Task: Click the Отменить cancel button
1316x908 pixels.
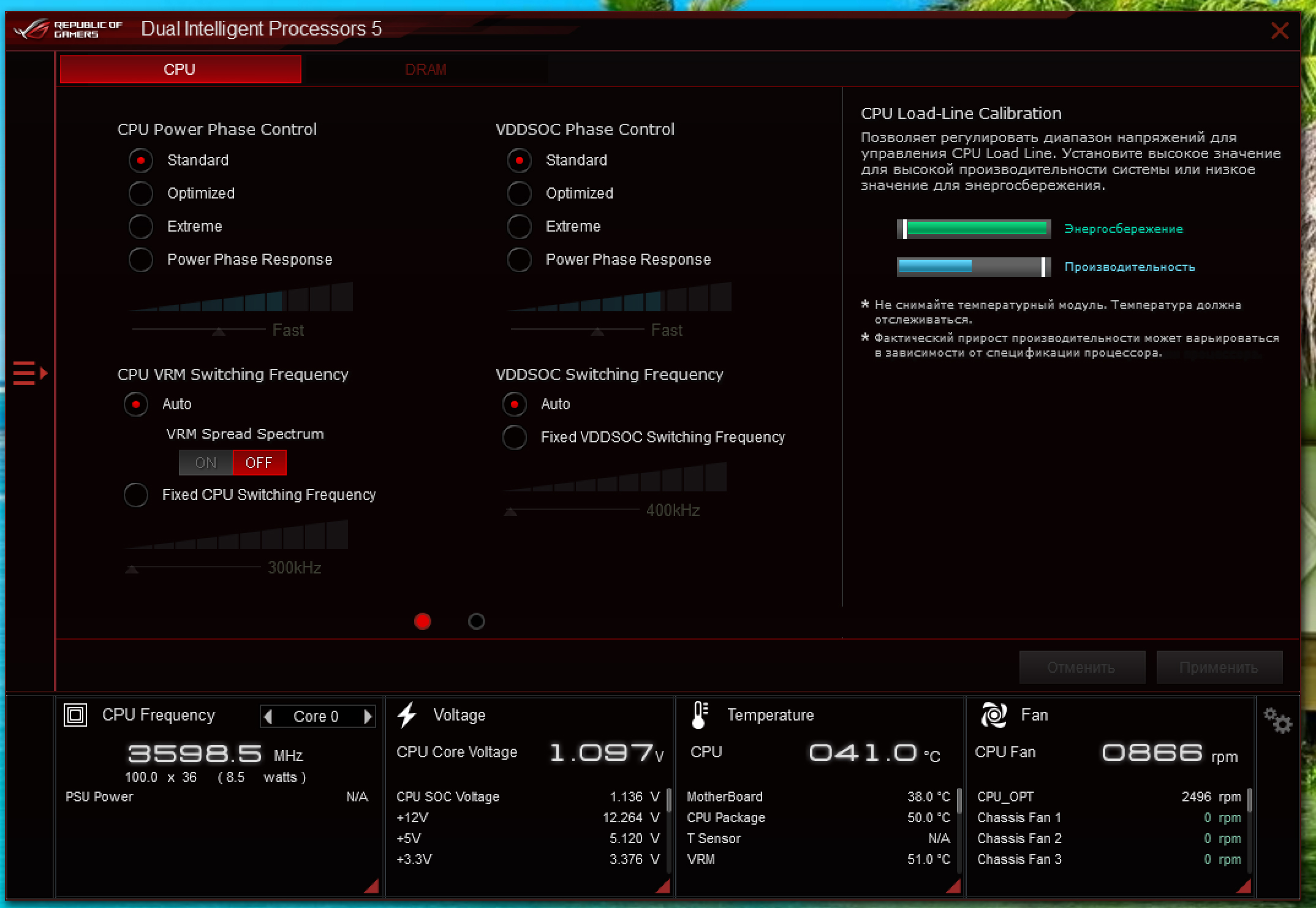Action: point(1081,667)
